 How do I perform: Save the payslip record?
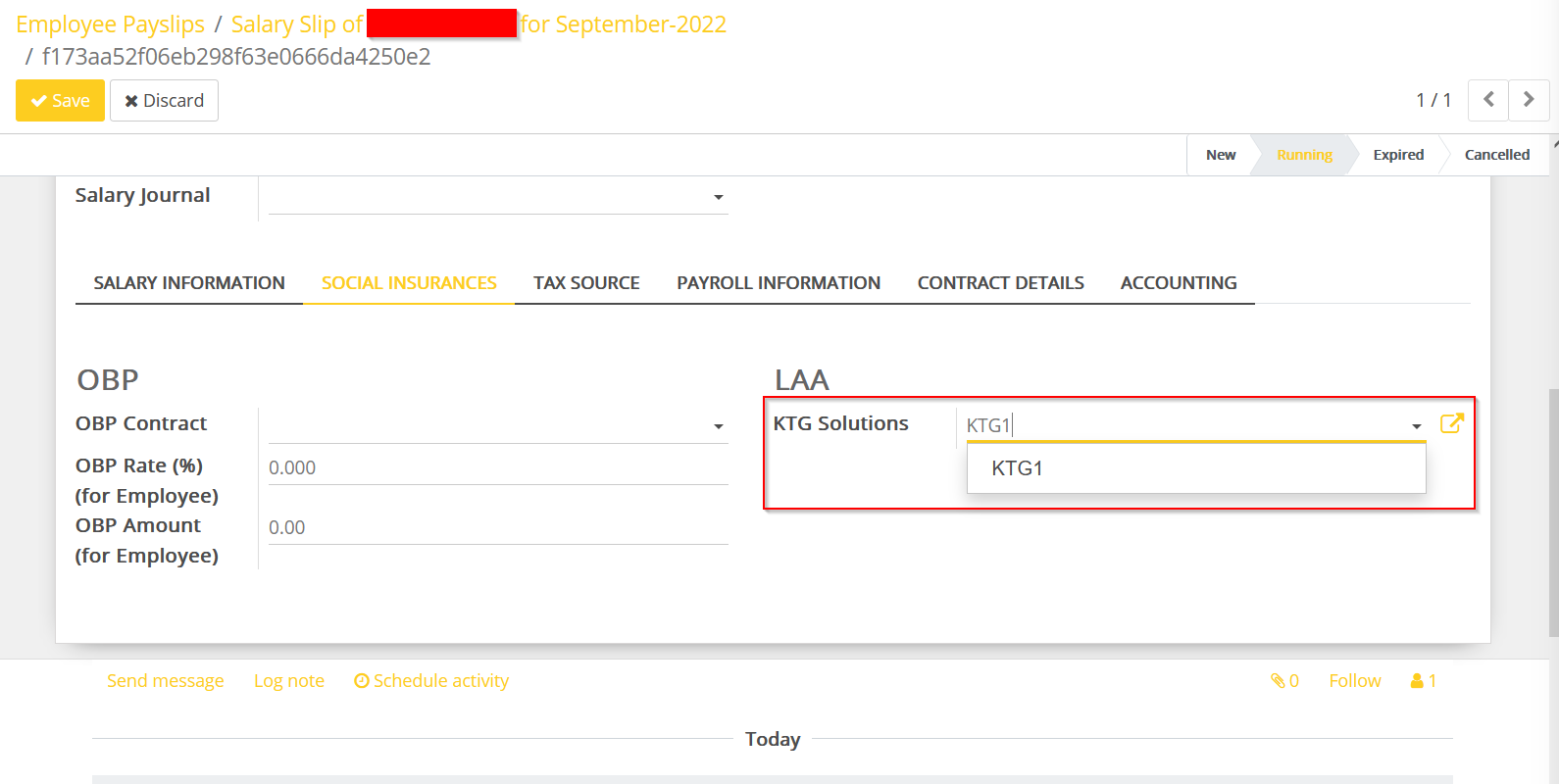point(60,101)
